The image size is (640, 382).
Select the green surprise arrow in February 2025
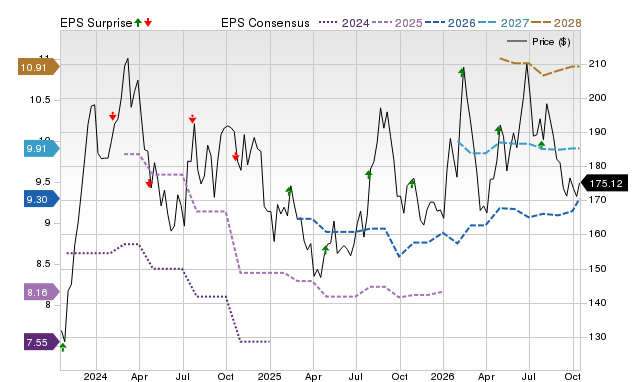pyautogui.click(x=289, y=191)
